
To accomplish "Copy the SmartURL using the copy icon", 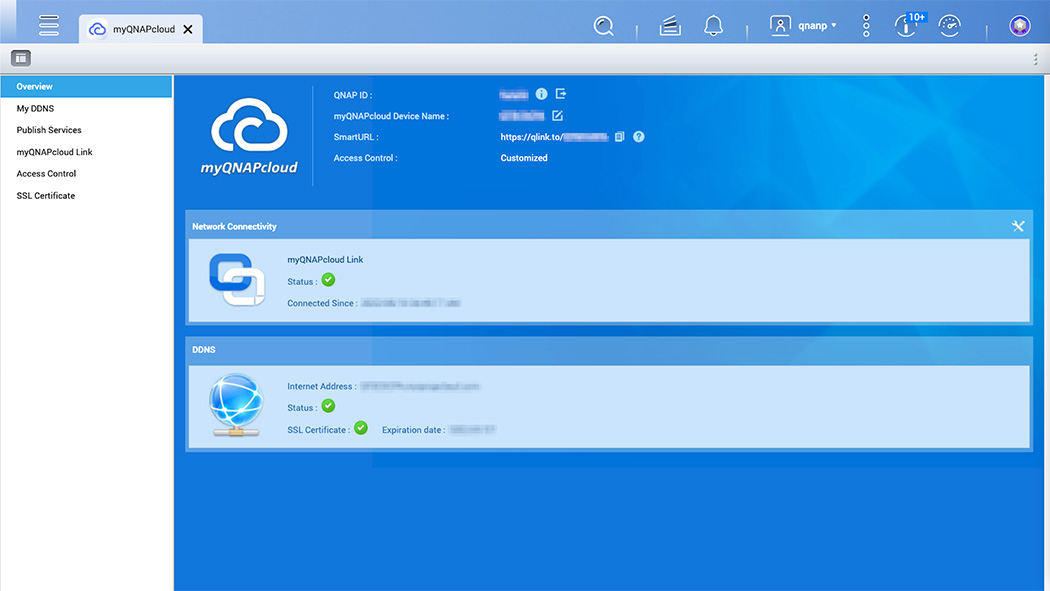I will pyautogui.click(x=618, y=136).
